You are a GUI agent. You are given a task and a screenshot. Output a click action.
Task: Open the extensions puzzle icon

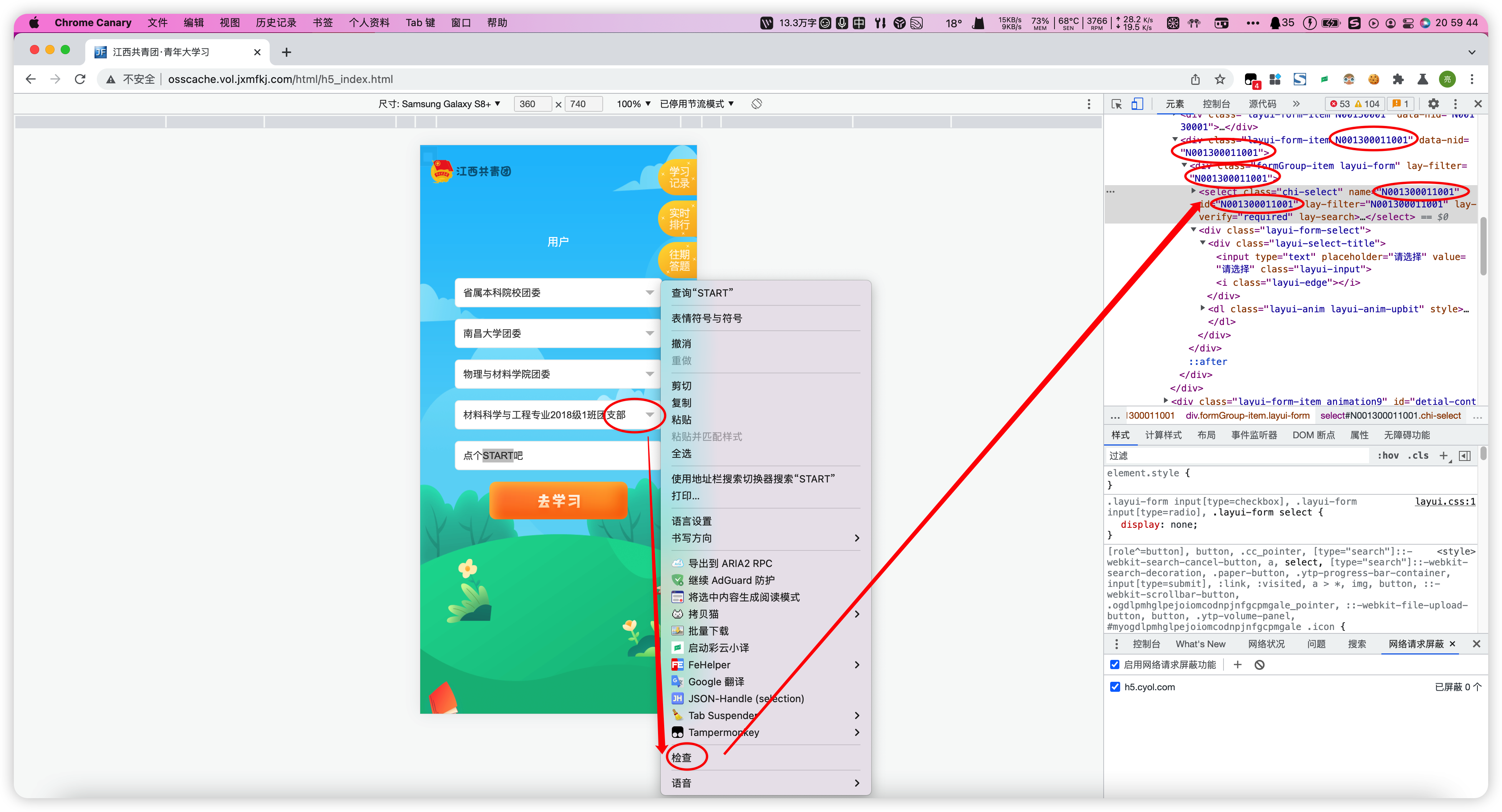click(1398, 79)
